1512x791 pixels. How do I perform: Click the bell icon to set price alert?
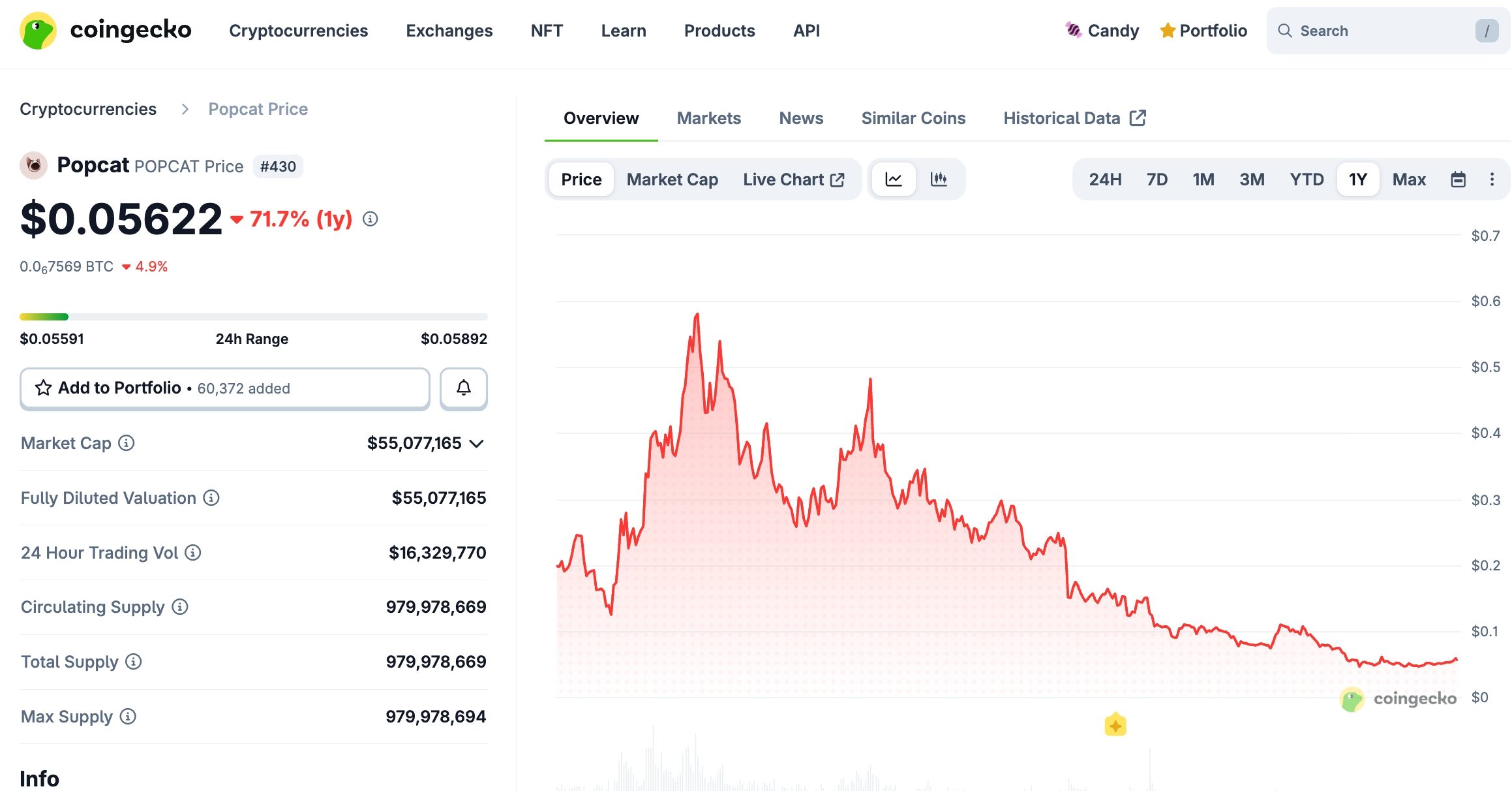(463, 388)
